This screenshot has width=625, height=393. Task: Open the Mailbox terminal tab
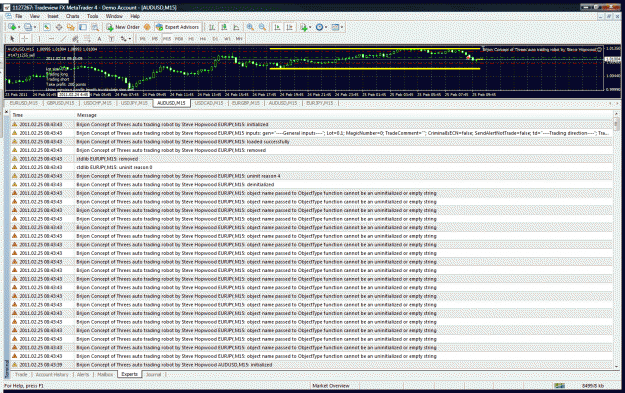(x=105, y=374)
